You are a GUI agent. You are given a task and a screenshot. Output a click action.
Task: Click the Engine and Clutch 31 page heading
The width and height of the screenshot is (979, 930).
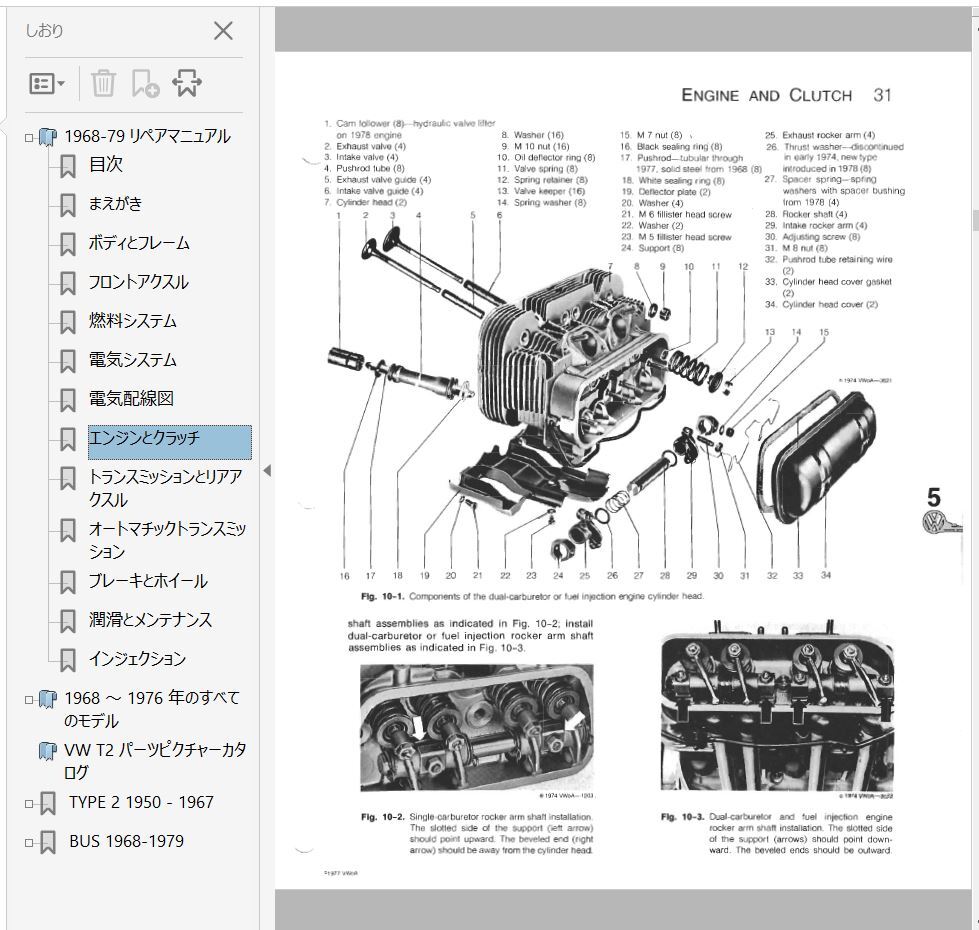click(x=786, y=95)
